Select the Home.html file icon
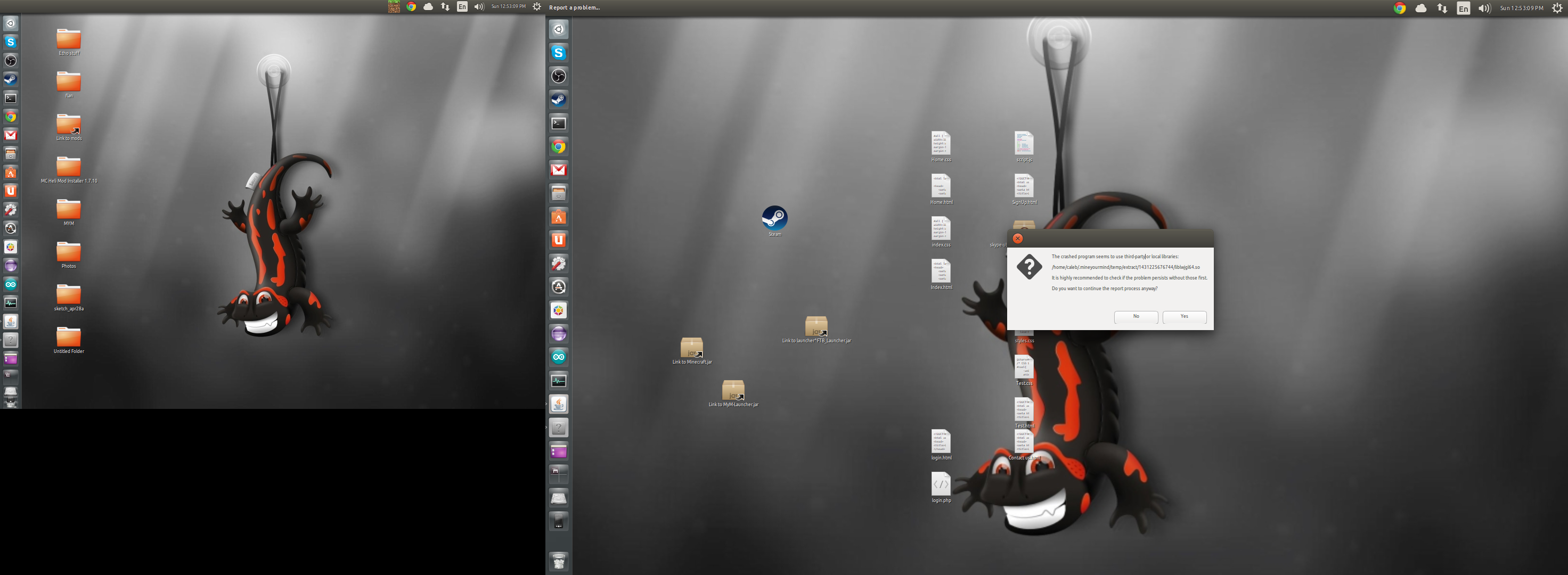Viewport: 1568px width, 575px height. (941, 189)
